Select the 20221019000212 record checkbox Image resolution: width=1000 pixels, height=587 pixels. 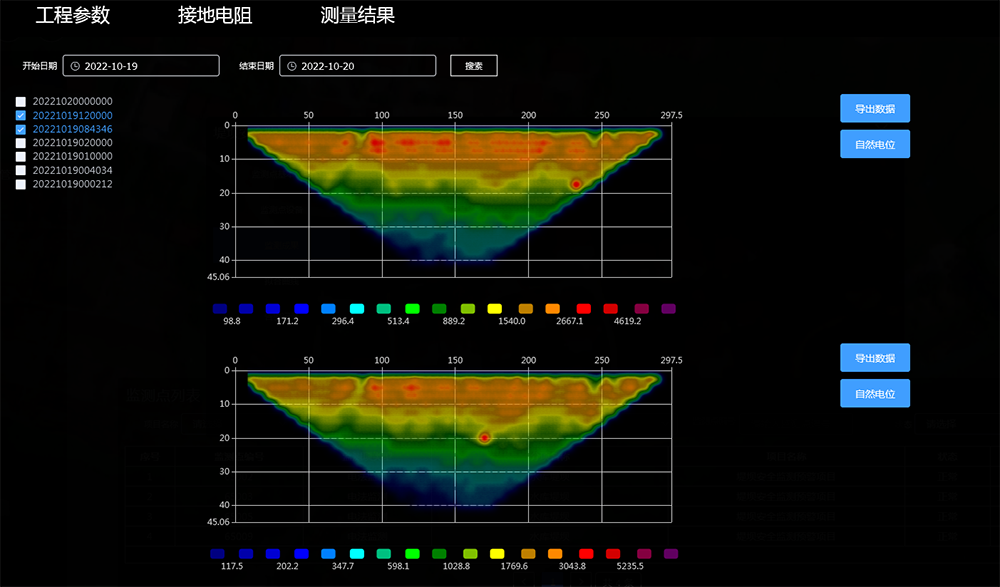20,185
